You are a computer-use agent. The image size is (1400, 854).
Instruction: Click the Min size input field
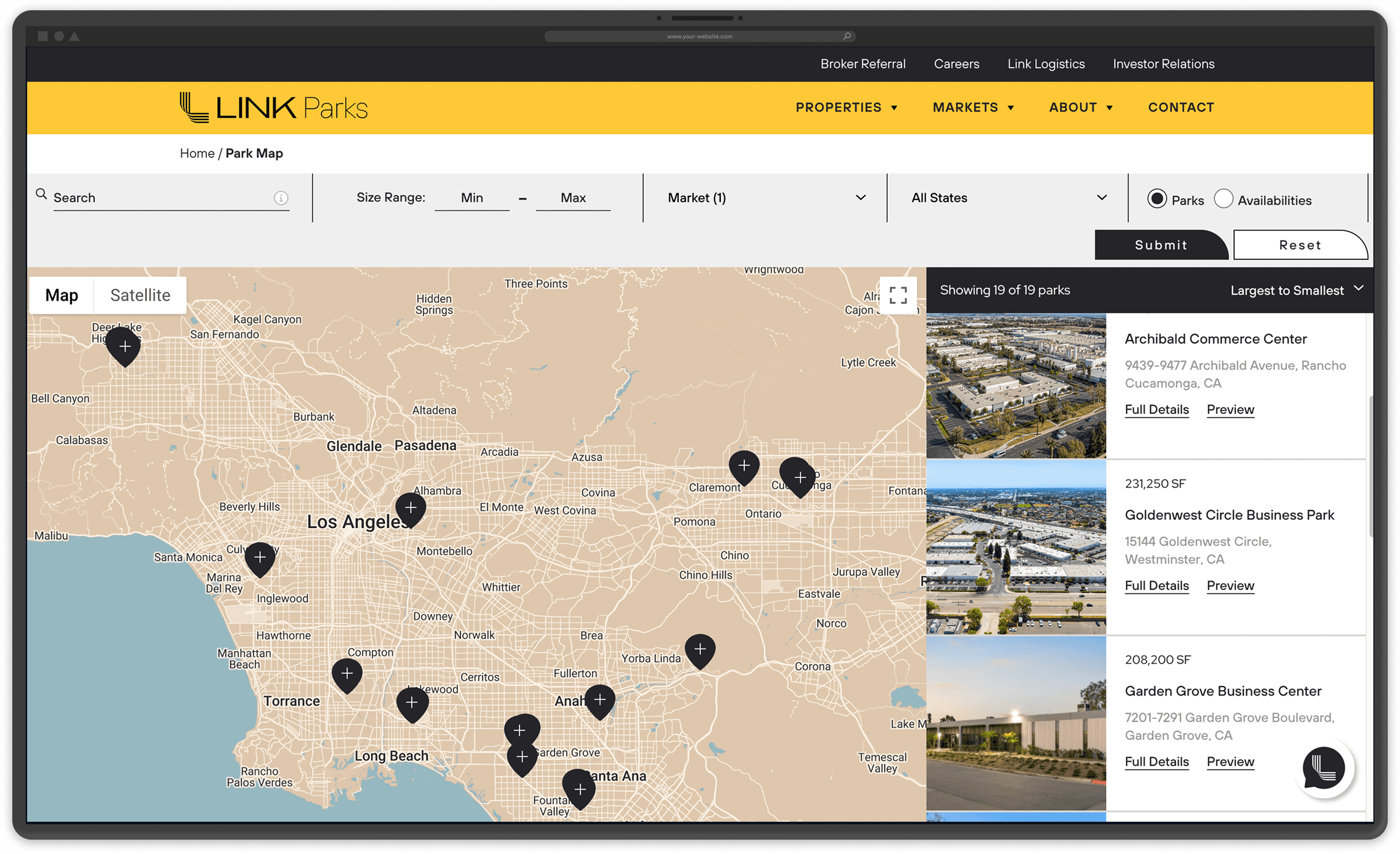coord(472,198)
